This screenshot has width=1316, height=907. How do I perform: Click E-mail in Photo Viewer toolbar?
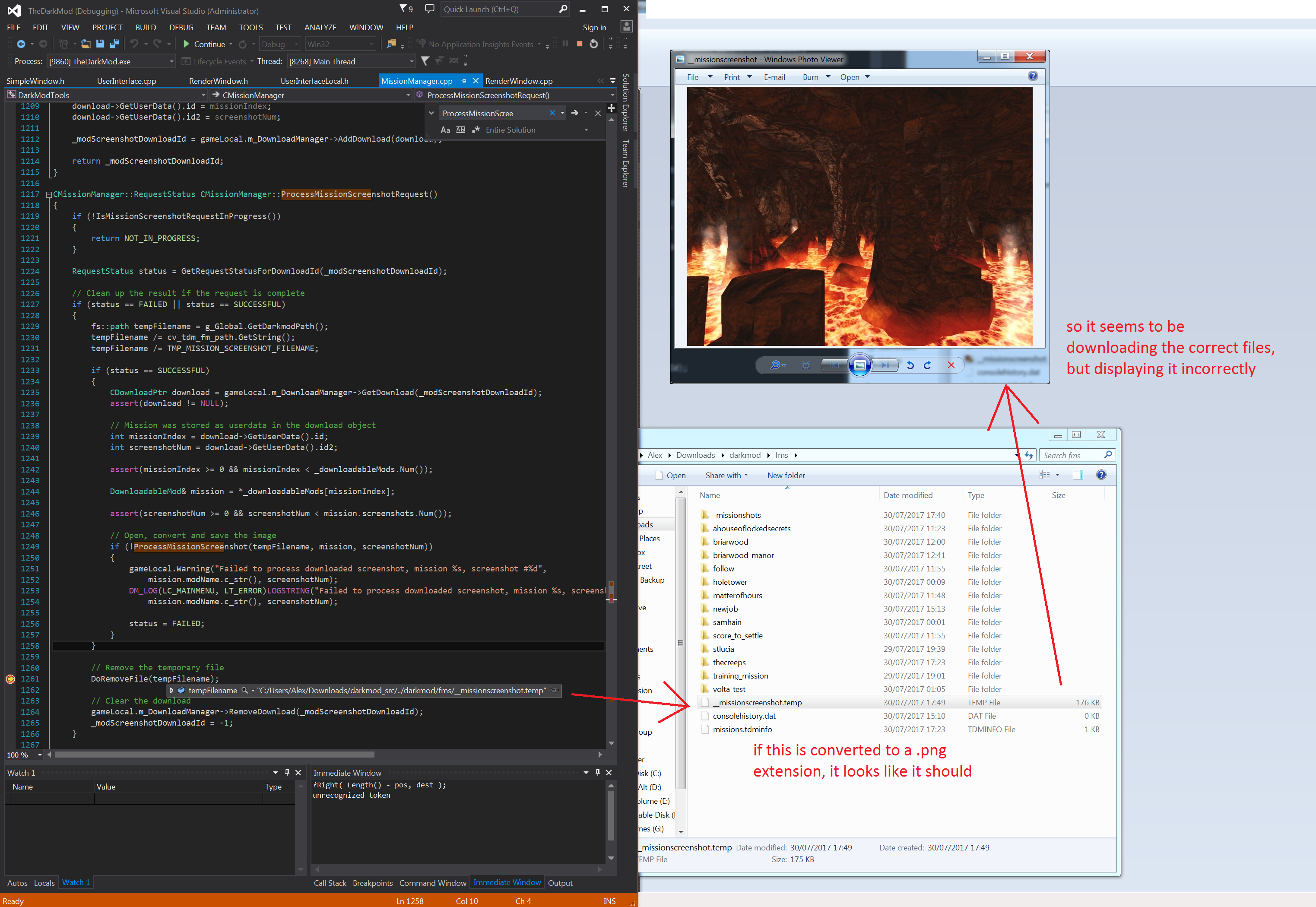[774, 77]
